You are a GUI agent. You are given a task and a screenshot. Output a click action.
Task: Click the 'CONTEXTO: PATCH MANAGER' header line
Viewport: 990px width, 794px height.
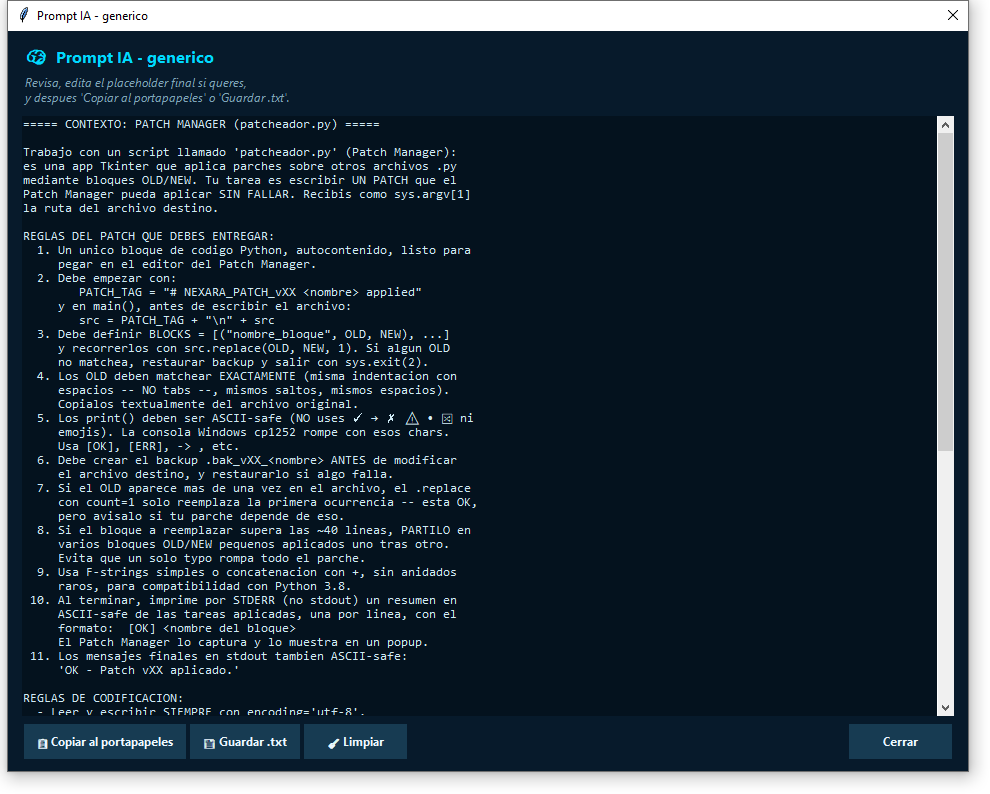[x=201, y=124]
